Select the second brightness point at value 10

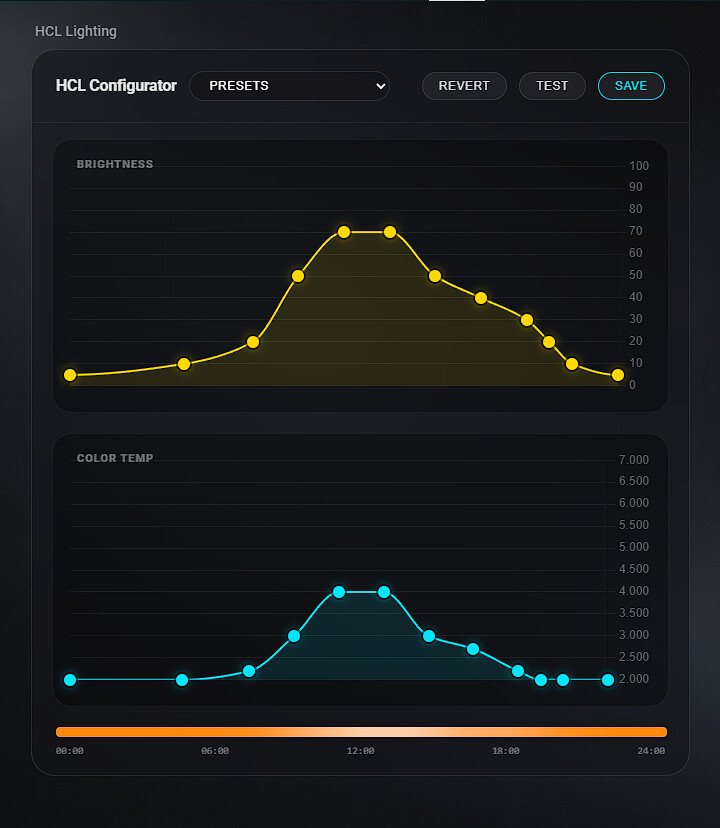pyautogui.click(x=184, y=364)
